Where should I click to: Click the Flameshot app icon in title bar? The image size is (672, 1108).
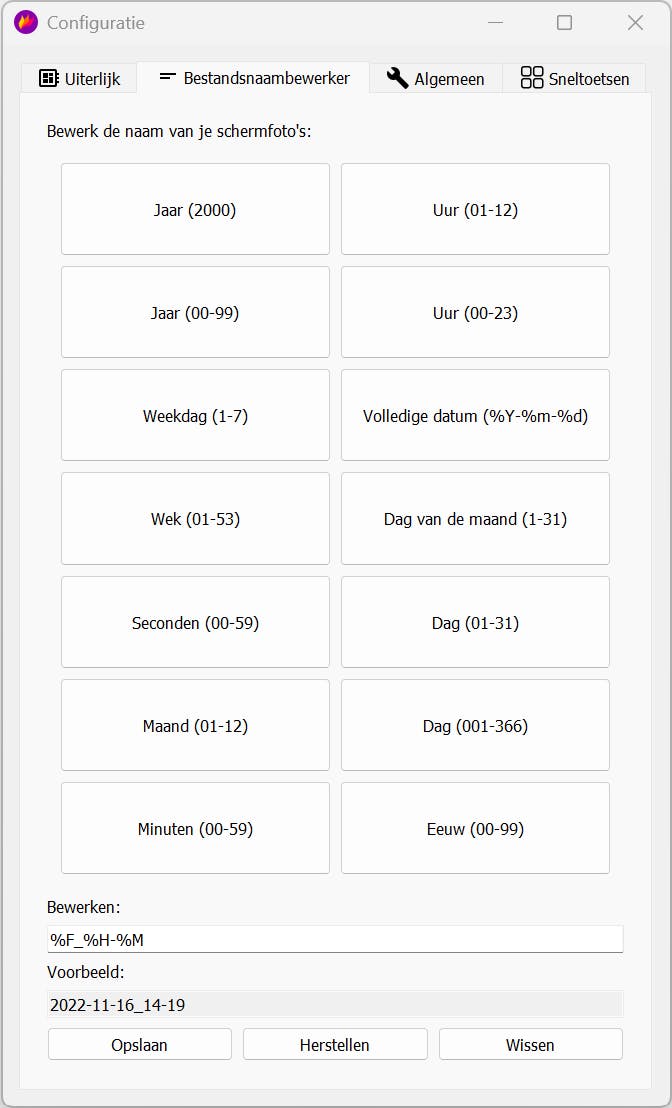point(26,22)
